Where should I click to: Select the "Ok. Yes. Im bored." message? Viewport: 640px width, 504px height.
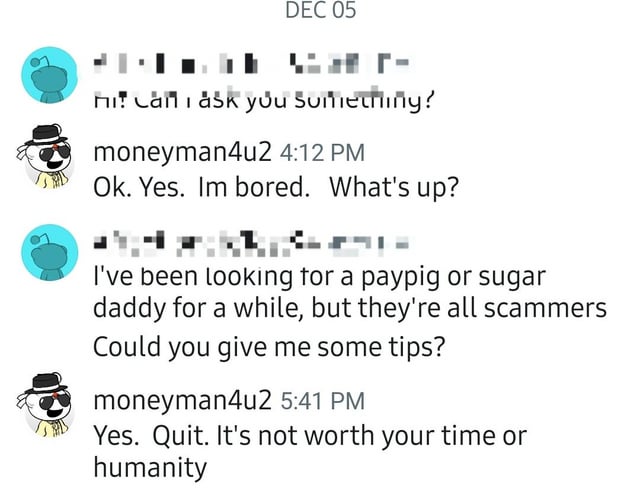coord(275,187)
